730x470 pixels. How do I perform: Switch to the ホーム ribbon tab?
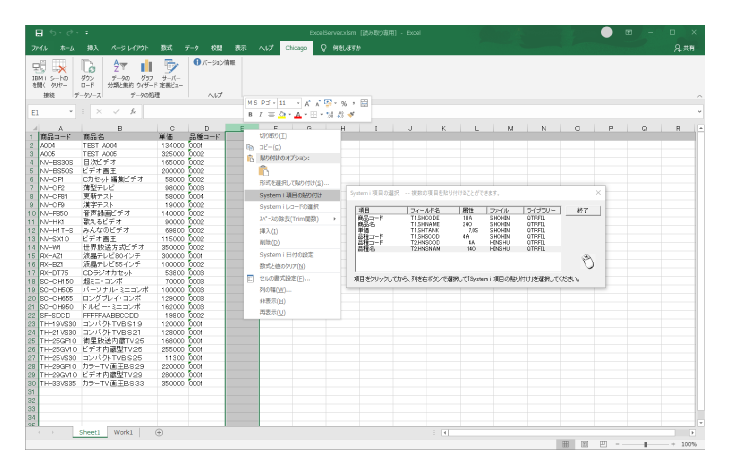(x=67, y=48)
